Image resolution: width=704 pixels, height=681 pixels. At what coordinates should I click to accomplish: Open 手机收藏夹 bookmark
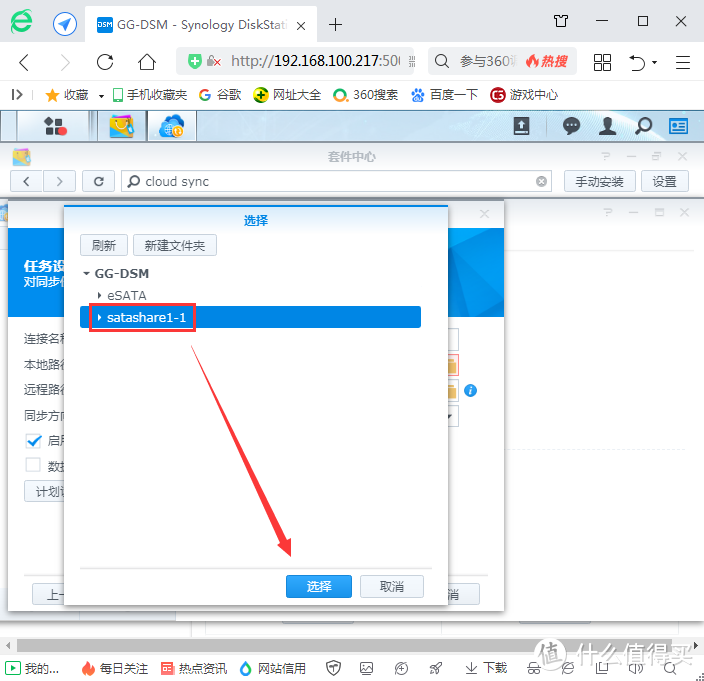click(x=150, y=95)
